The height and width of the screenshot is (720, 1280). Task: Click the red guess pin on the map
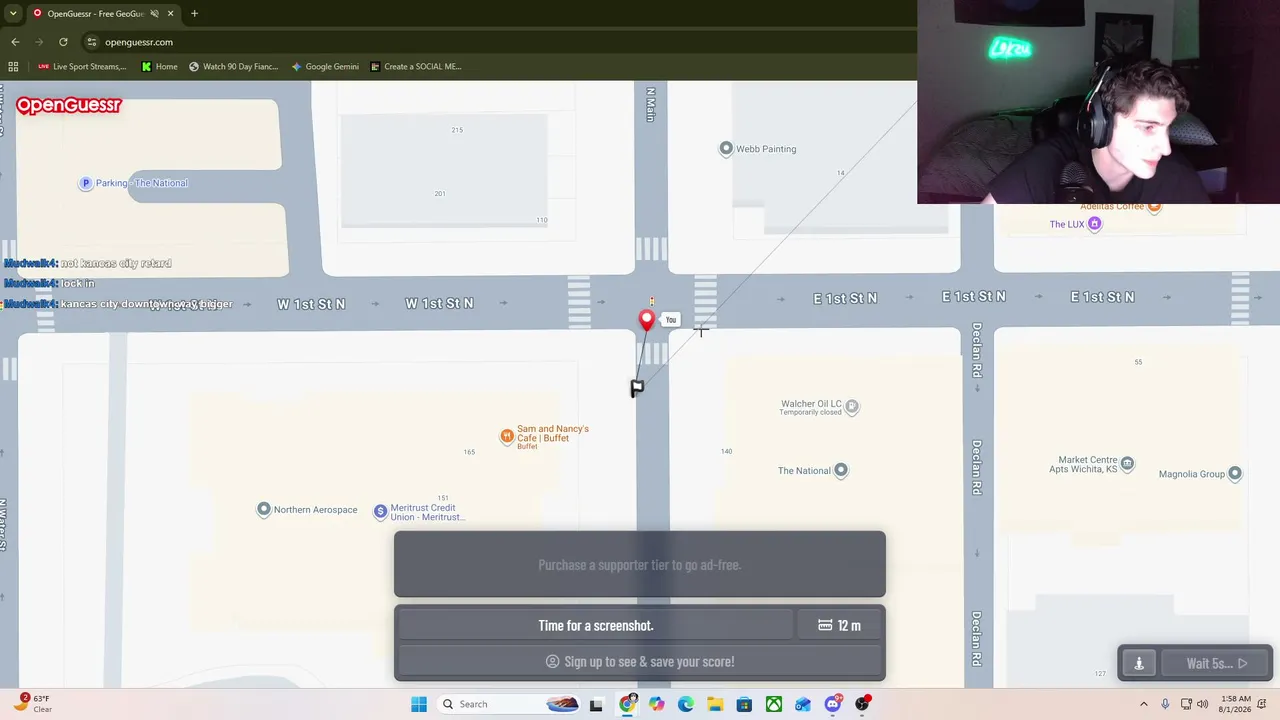tap(647, 320)
